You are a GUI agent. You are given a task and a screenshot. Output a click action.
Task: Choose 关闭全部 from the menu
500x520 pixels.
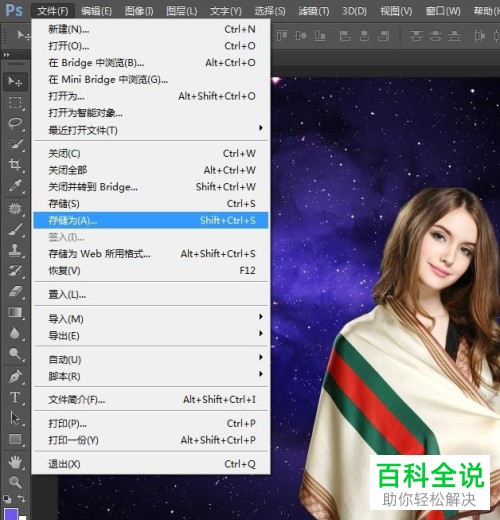(x=151, y=170)
